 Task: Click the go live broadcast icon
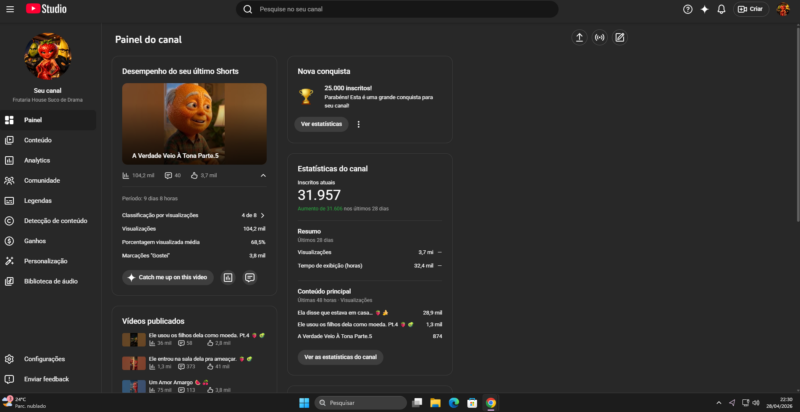[x=599, y=37]
